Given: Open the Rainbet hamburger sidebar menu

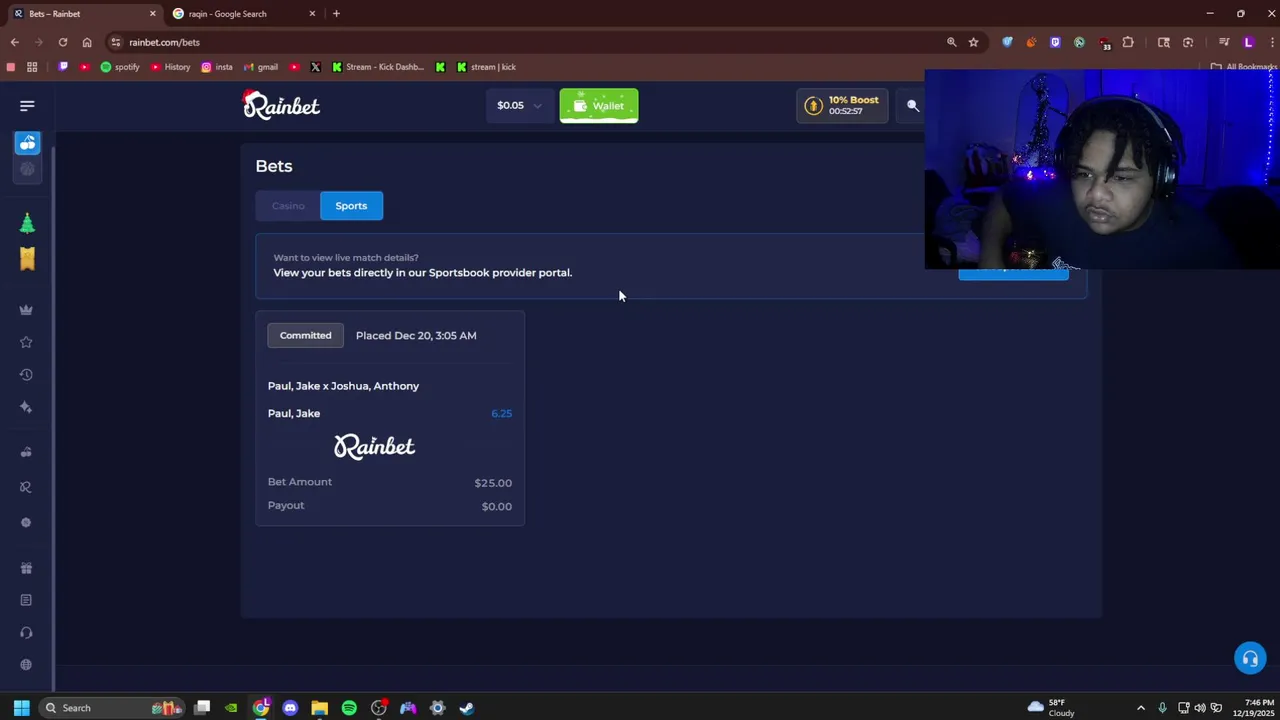Looking at the screenshot, I should click(27, 106).
